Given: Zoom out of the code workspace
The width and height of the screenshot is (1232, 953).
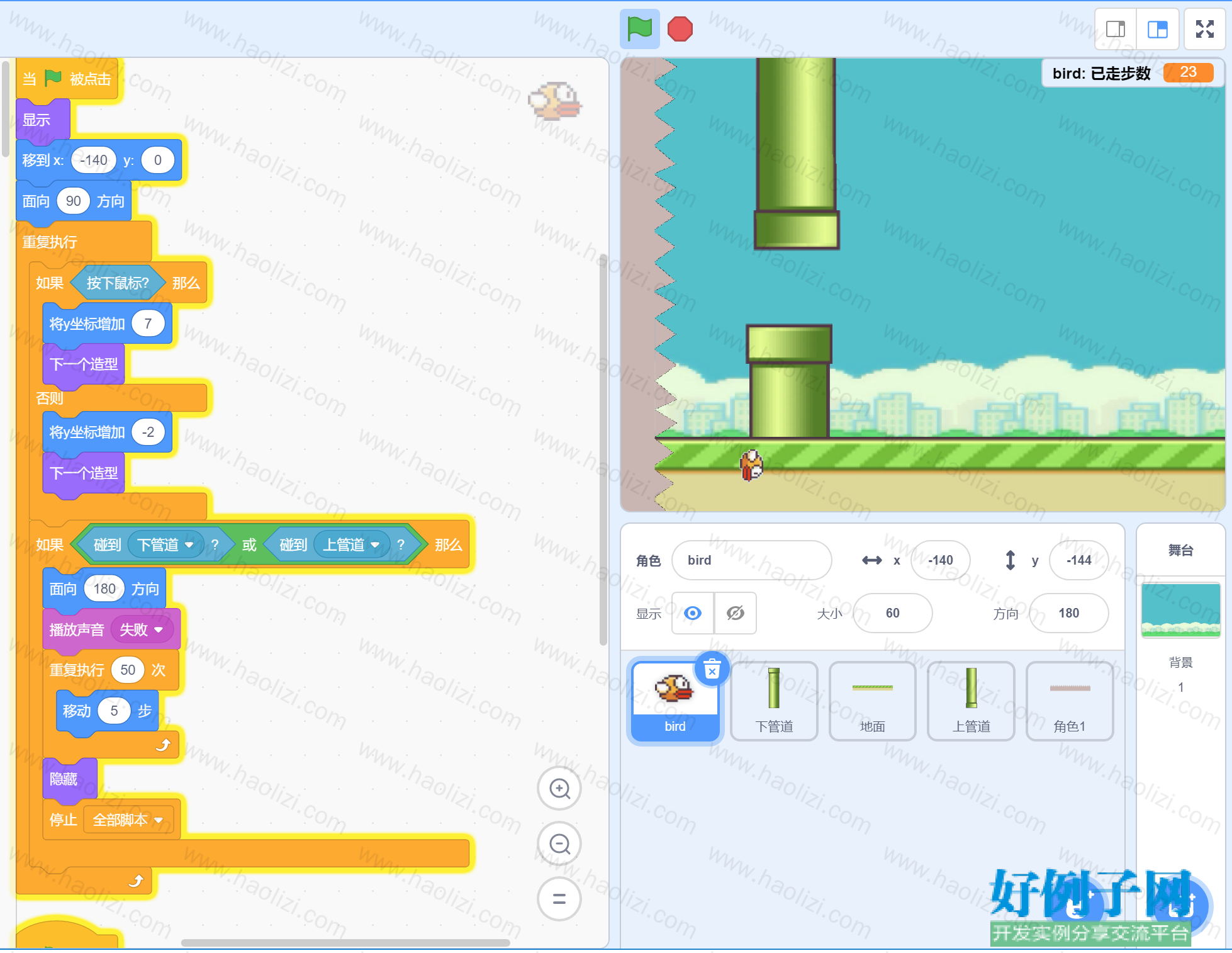Looking at the screenshot, I should tap(559, 843).
